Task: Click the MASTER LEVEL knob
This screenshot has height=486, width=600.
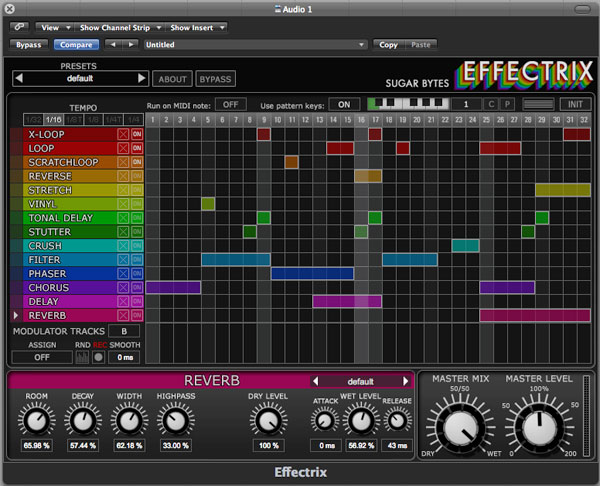Action: pyautogui.click(x=539, y=428)
